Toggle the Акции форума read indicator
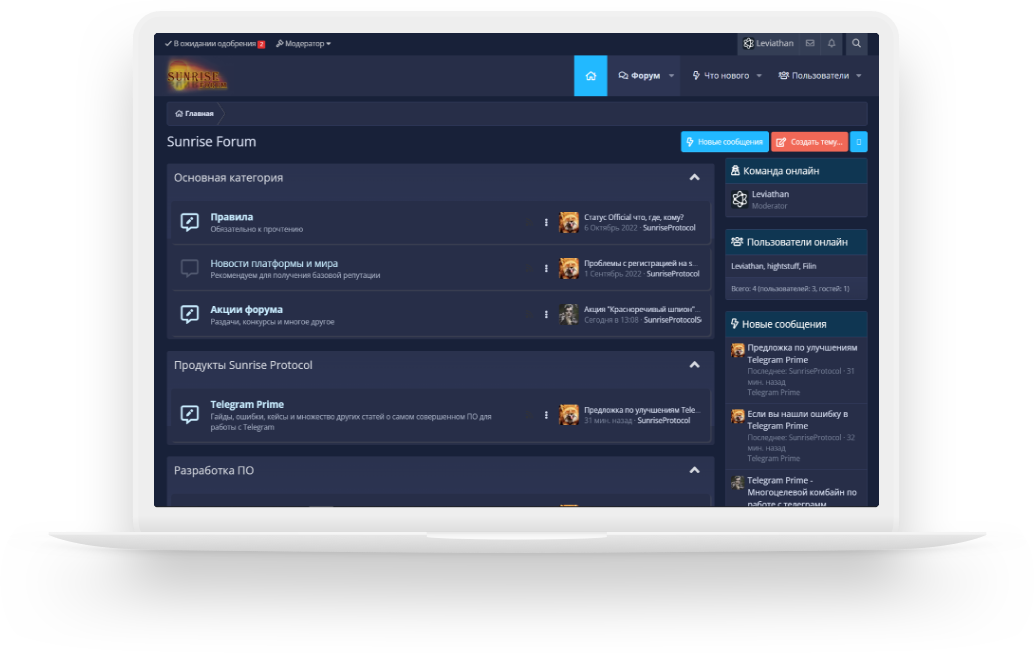Image resolution: width=1034 pixels, height=653 pixels. click(x=188, y=314)
